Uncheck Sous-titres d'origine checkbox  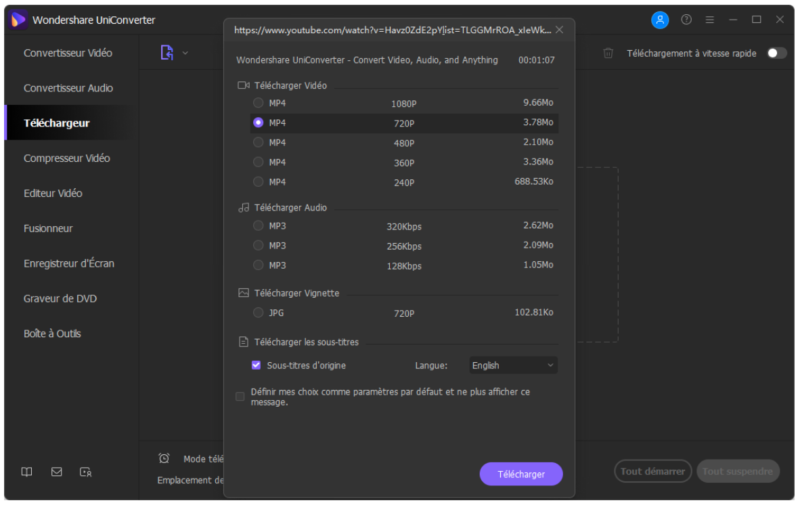coord(256,365)
